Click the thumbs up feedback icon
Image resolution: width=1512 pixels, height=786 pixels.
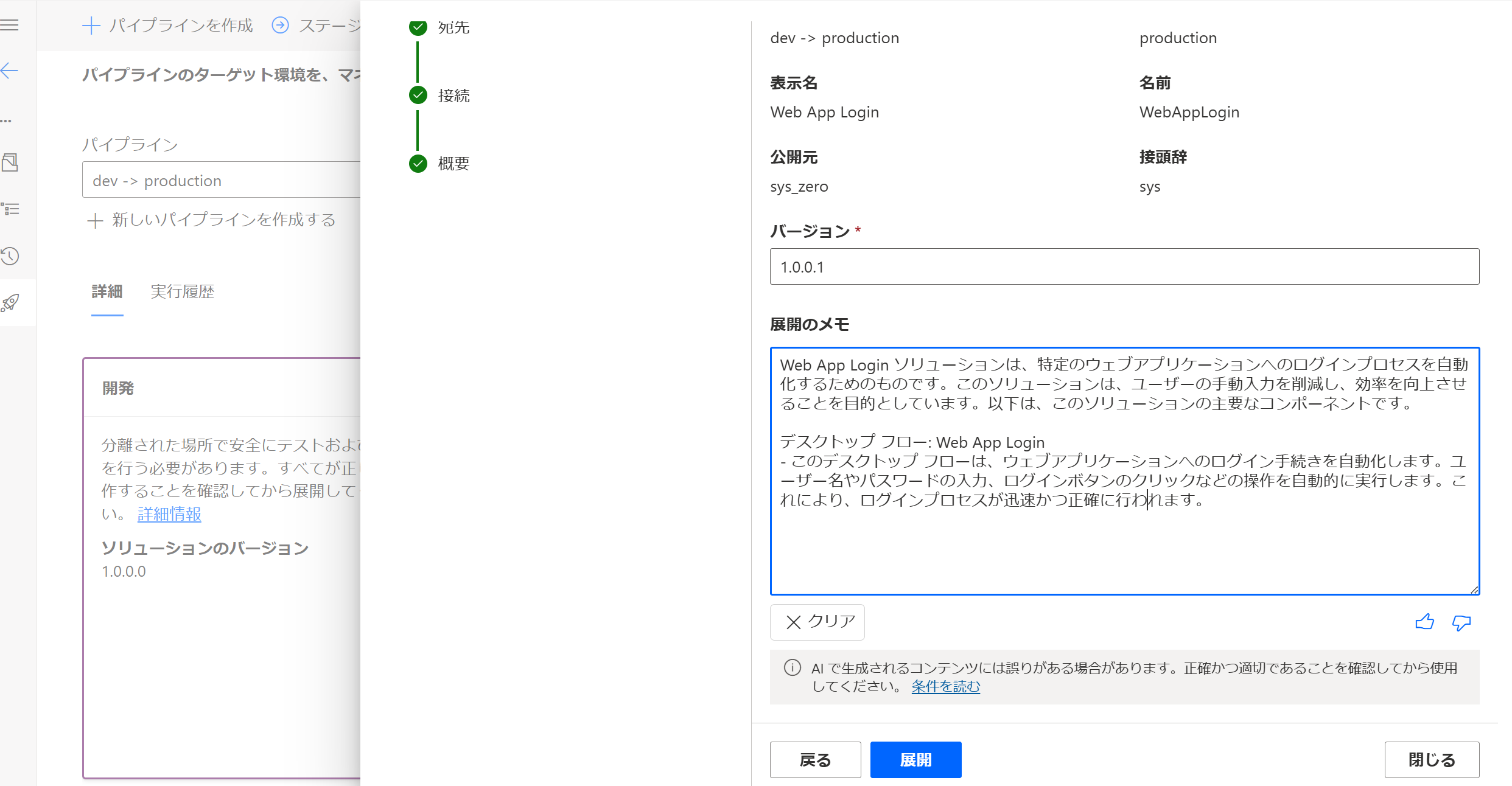tap(1424, 622)
